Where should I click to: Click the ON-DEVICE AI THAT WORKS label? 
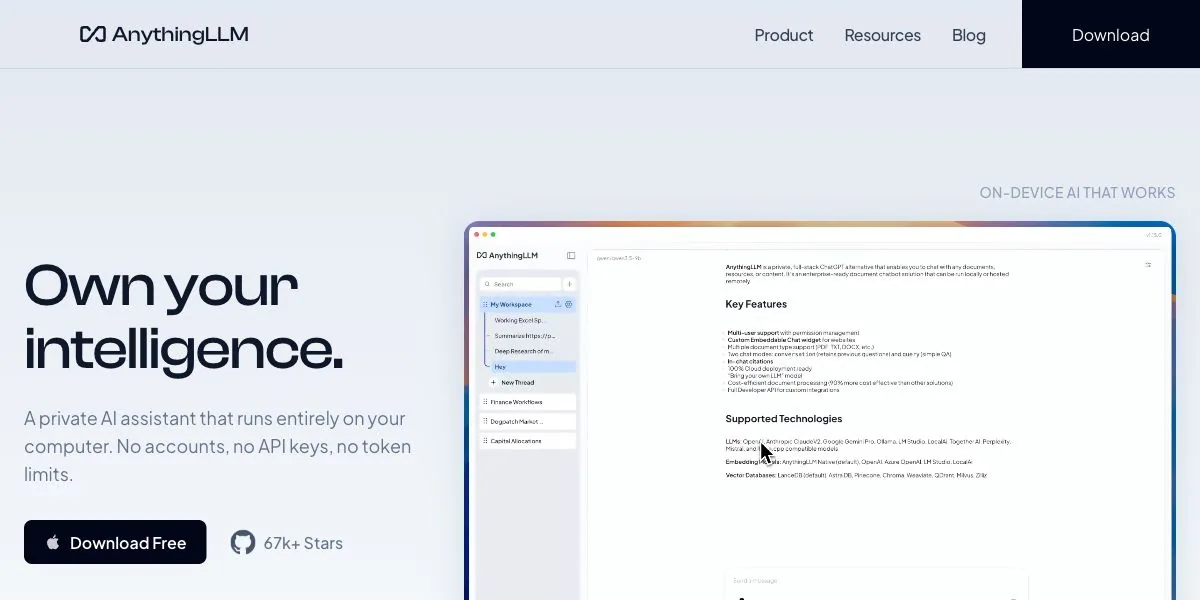[1077, 193]
